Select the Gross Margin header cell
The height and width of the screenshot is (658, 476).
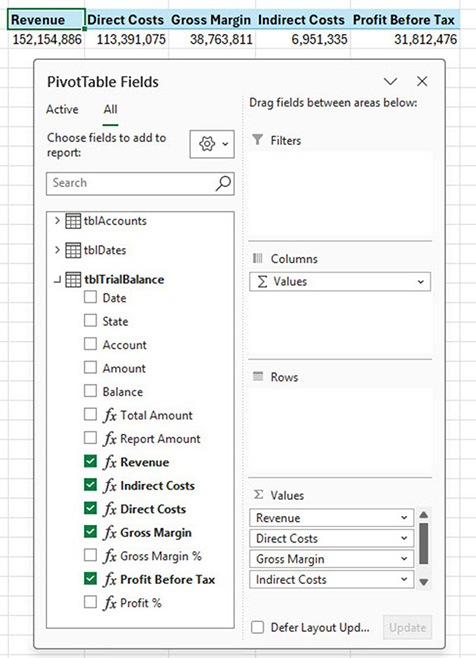[x=212, y=20]
